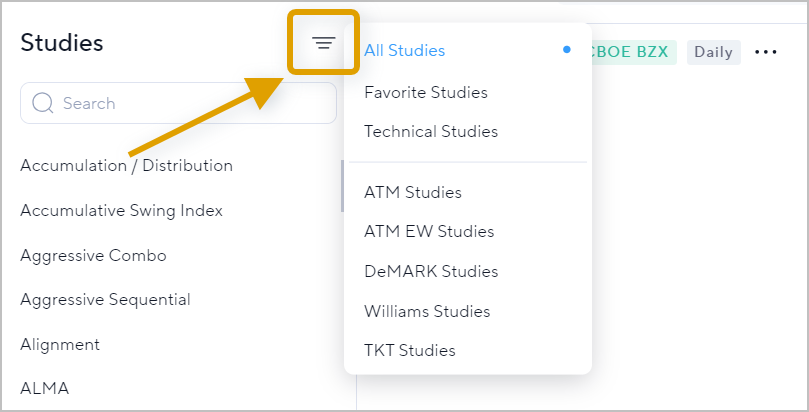Select Aggressive Combo study

[93, 255]
